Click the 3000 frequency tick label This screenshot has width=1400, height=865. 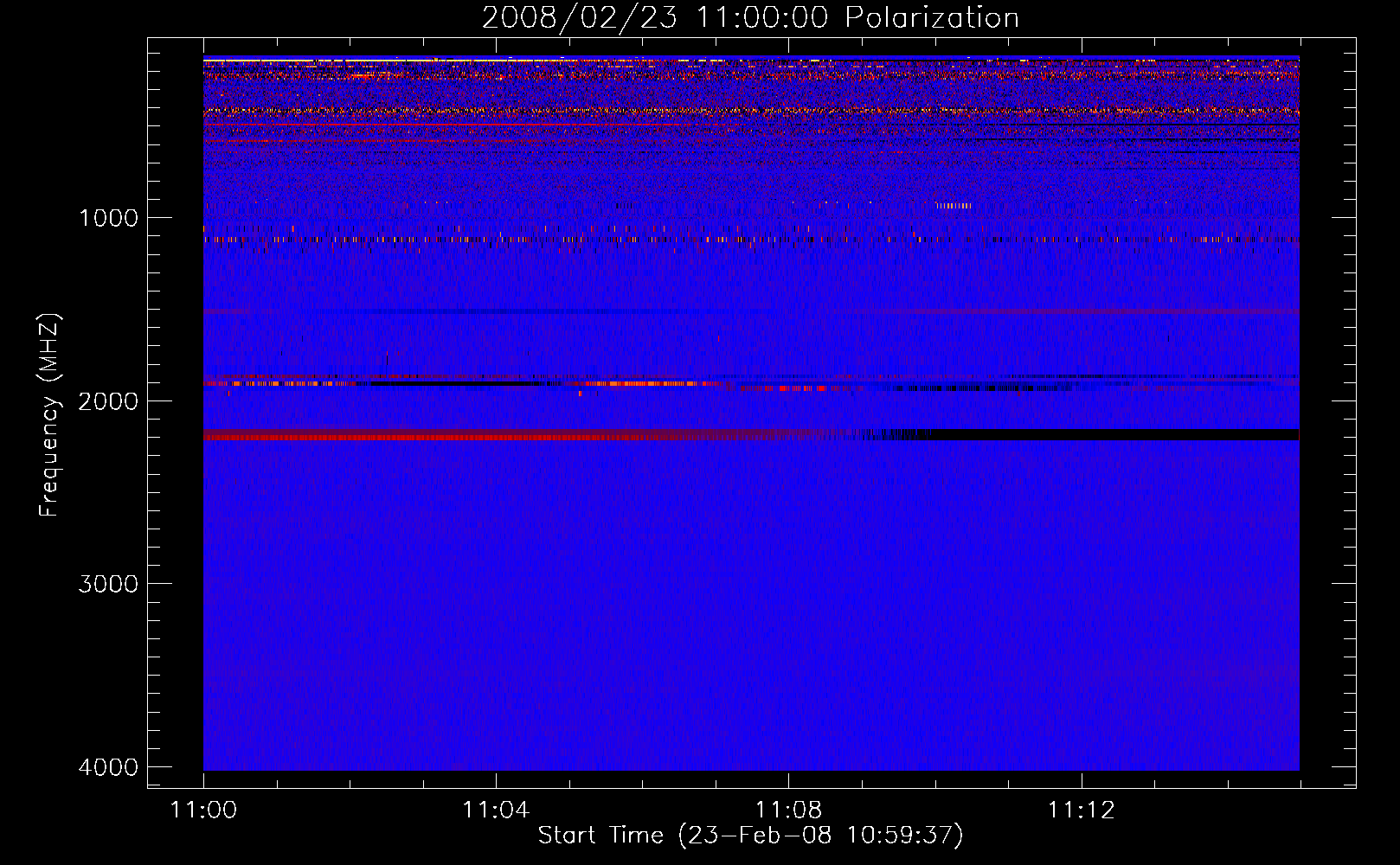[x=108, y=584]
